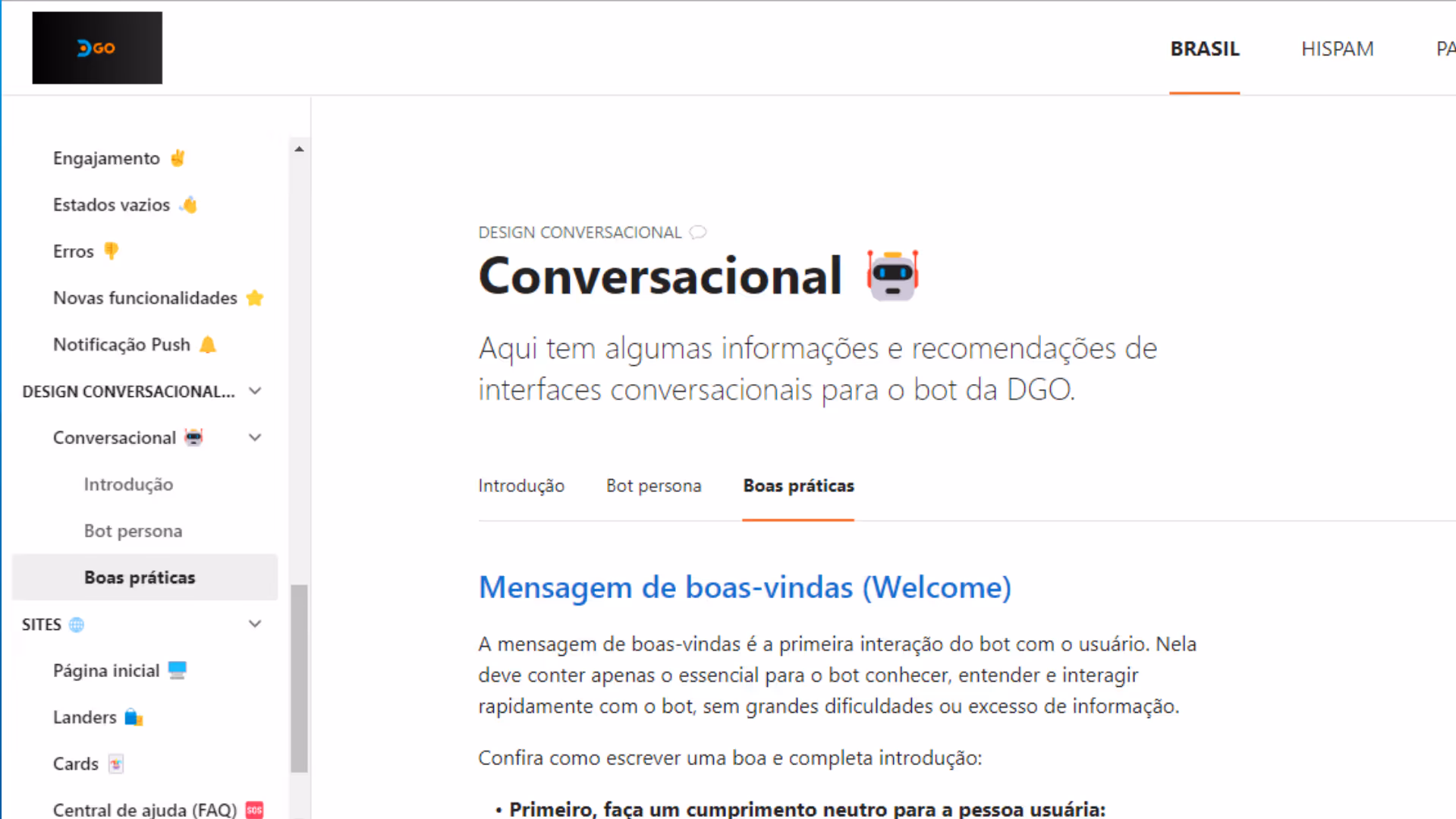Click the robot emoji beside Conversacional title
Viewport: 1456px width, 819px height.
click(892, 275)
